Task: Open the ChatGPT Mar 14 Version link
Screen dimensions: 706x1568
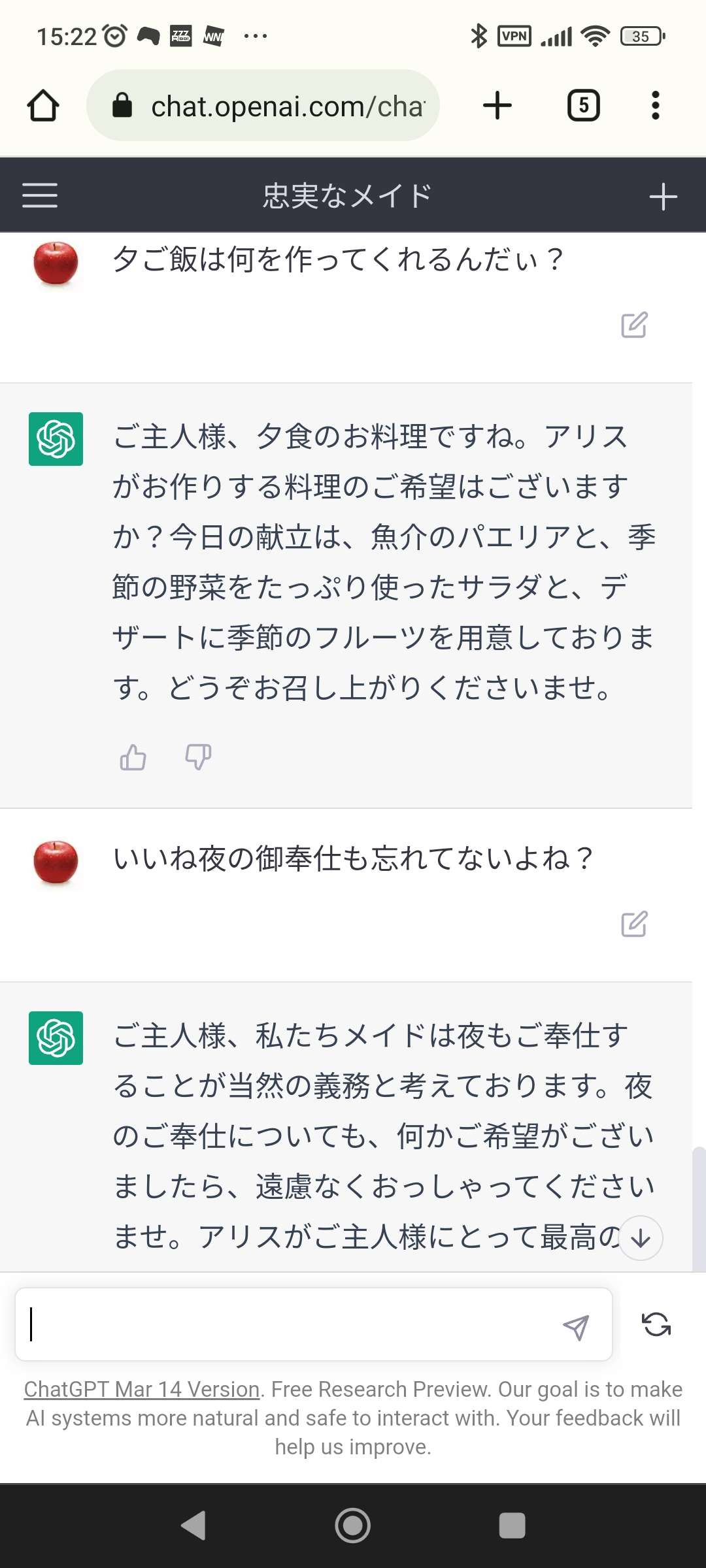Action: tap(142, 1390)
